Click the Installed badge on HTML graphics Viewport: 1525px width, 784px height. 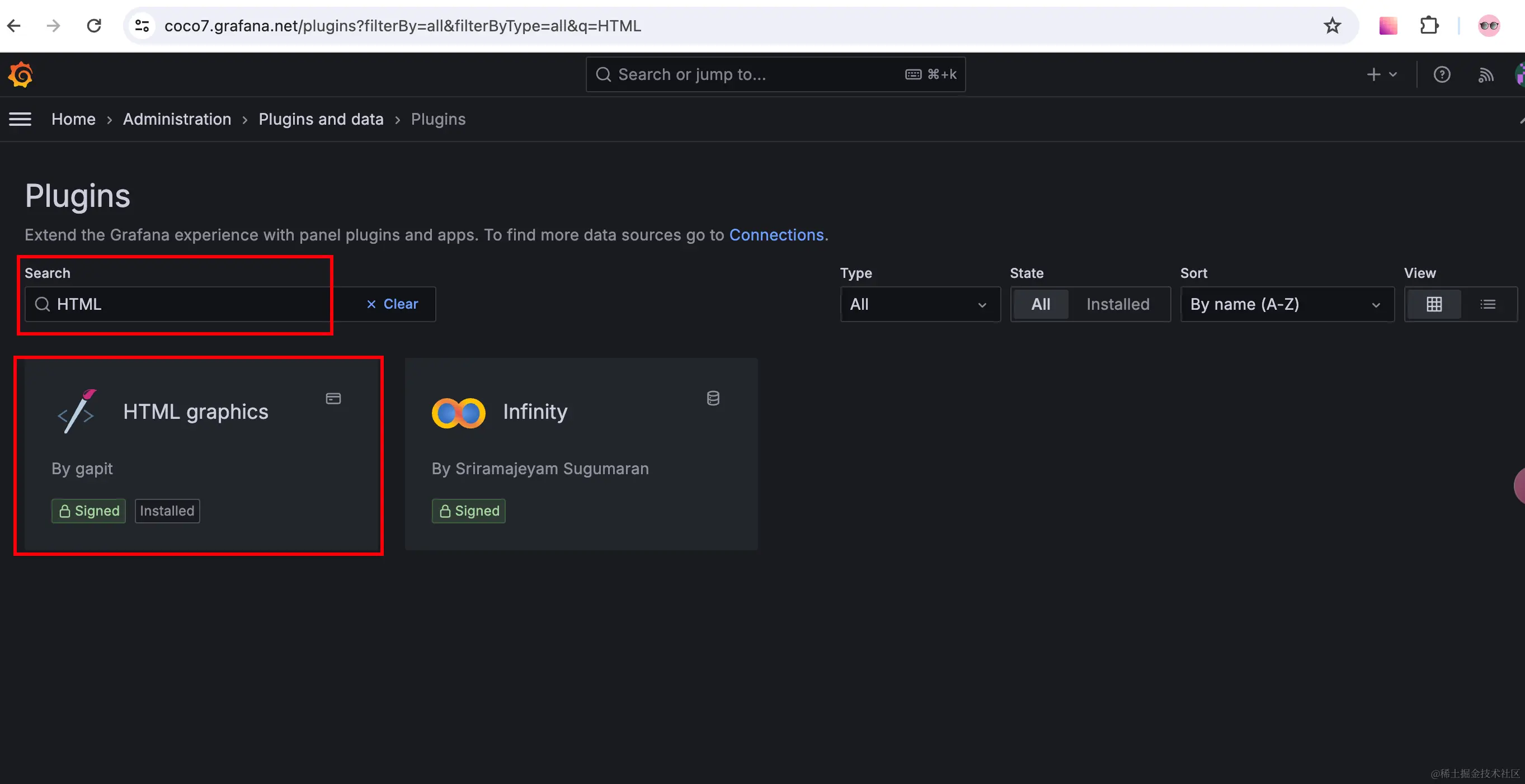click(167, 511)
